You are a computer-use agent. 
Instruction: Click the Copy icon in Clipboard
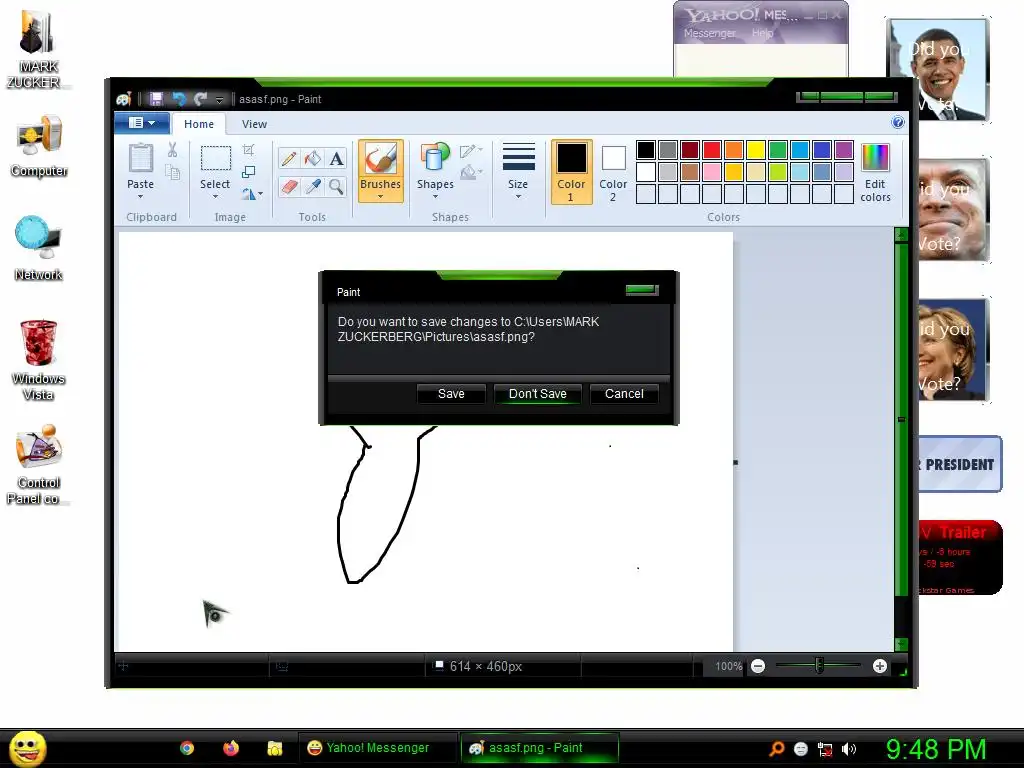pos(172,172)
